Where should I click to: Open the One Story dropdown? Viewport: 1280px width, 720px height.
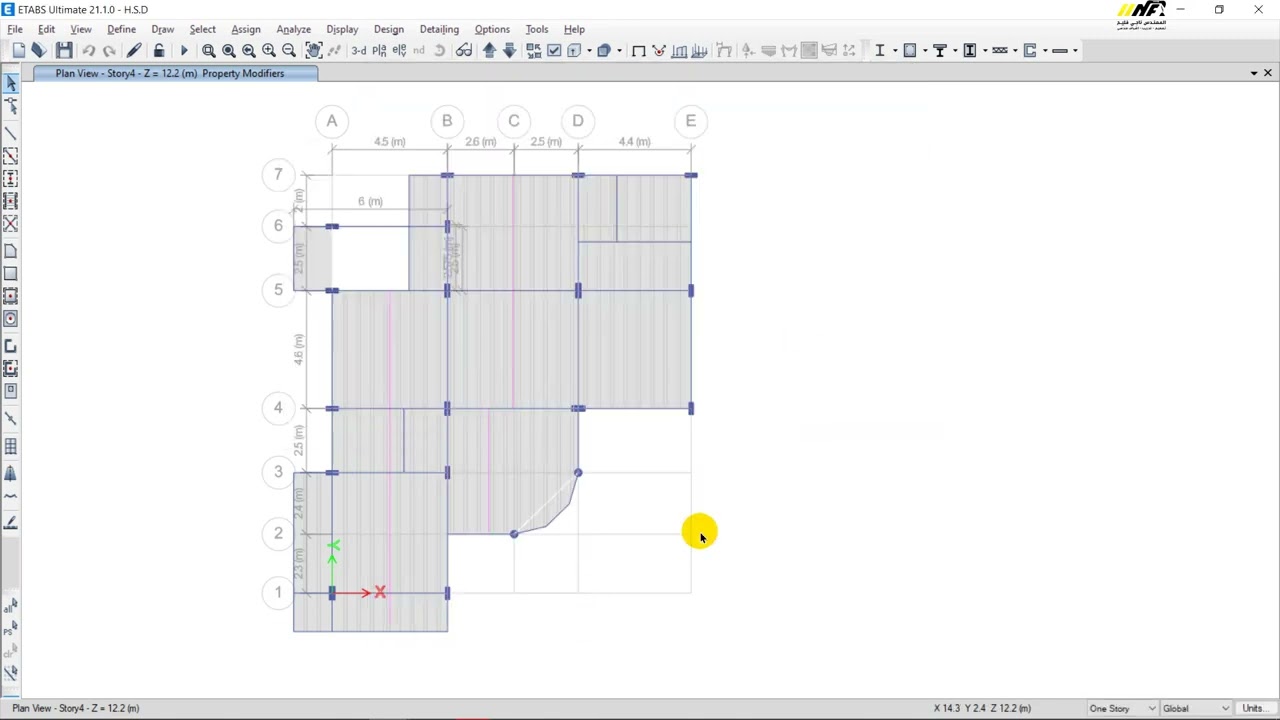pos(1121,708)
